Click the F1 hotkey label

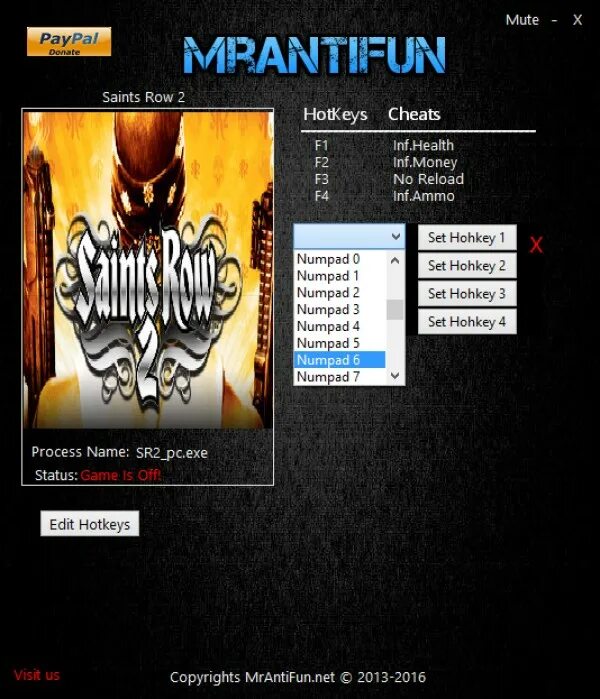(321, 145)
